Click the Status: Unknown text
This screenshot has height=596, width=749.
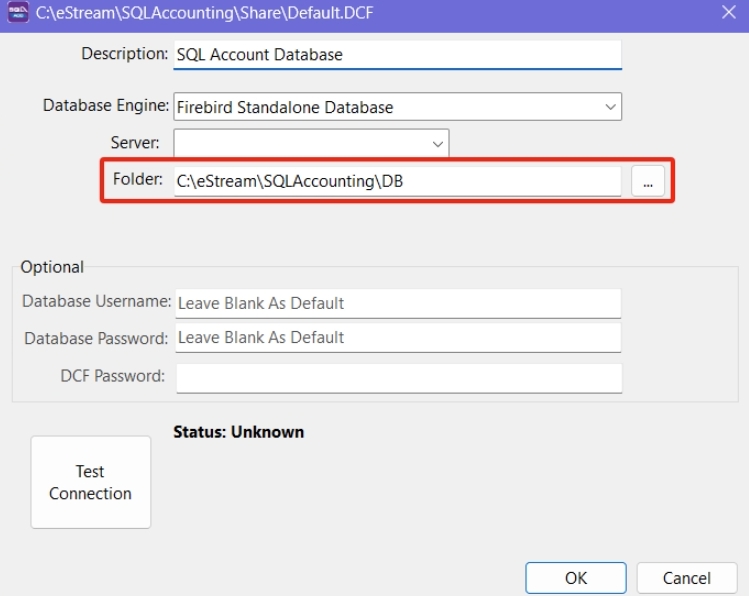(239, 432)
